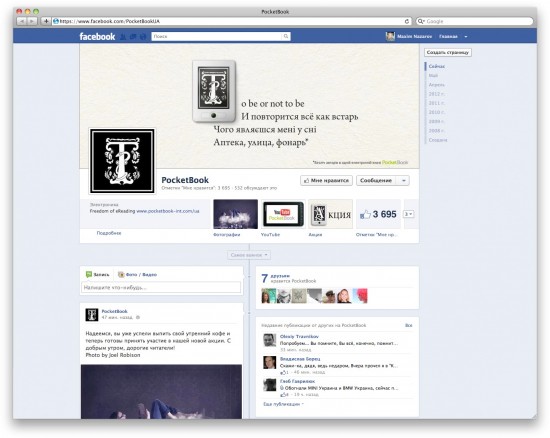Screen dimensions: 550x438
Task: Click the first friend photo in friends box
Action: coord(269,296)
